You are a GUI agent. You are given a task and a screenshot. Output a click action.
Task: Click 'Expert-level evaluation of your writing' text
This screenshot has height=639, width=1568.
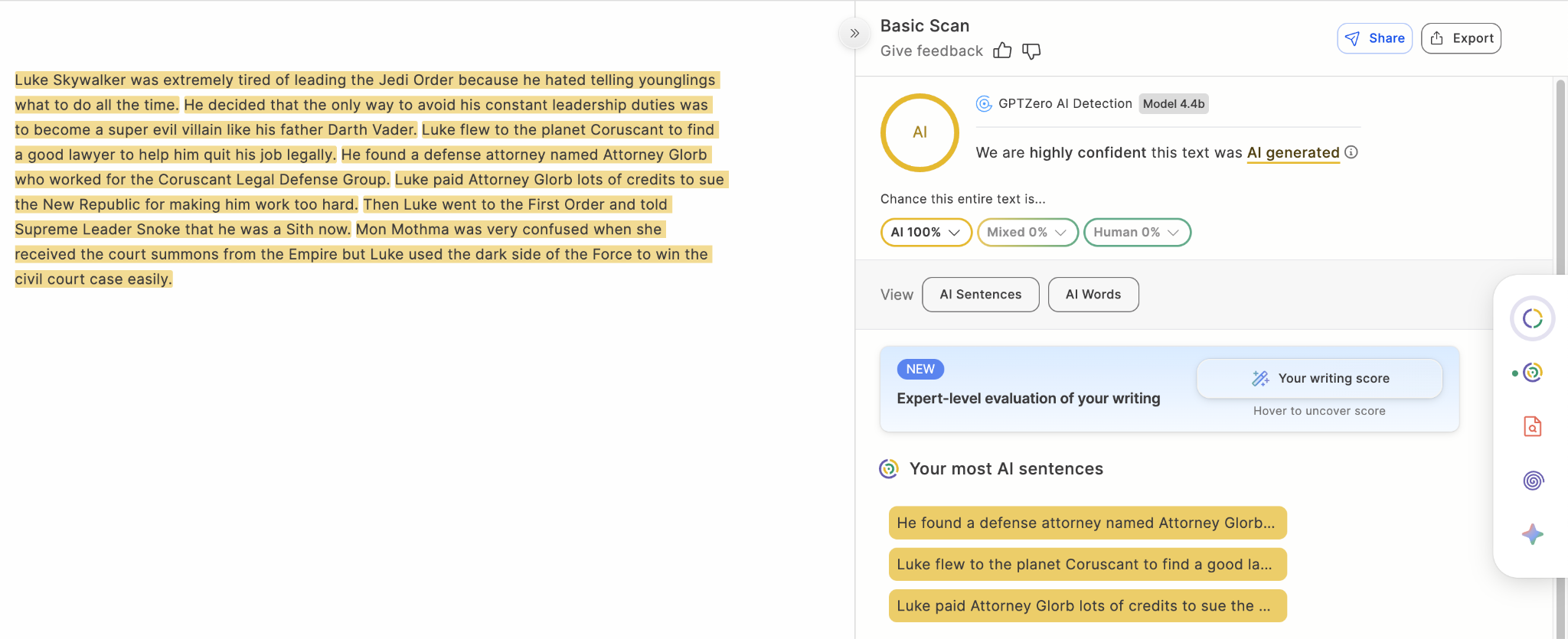(1028, 399)
